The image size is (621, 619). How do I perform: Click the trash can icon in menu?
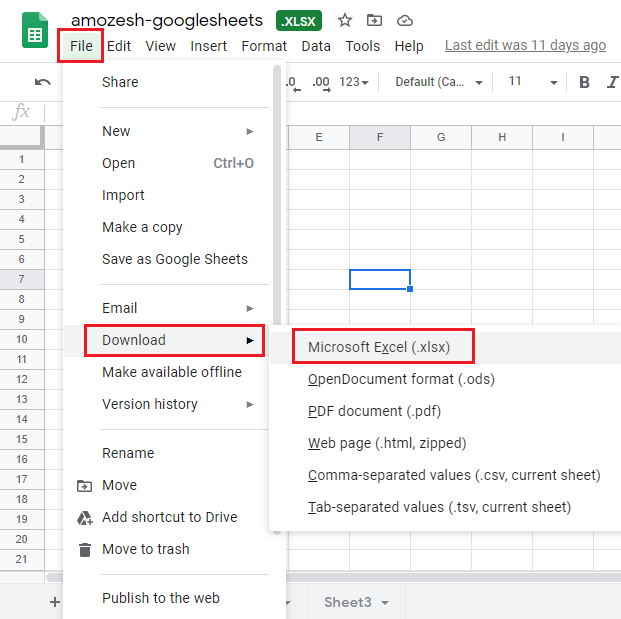tap(85, 549)
